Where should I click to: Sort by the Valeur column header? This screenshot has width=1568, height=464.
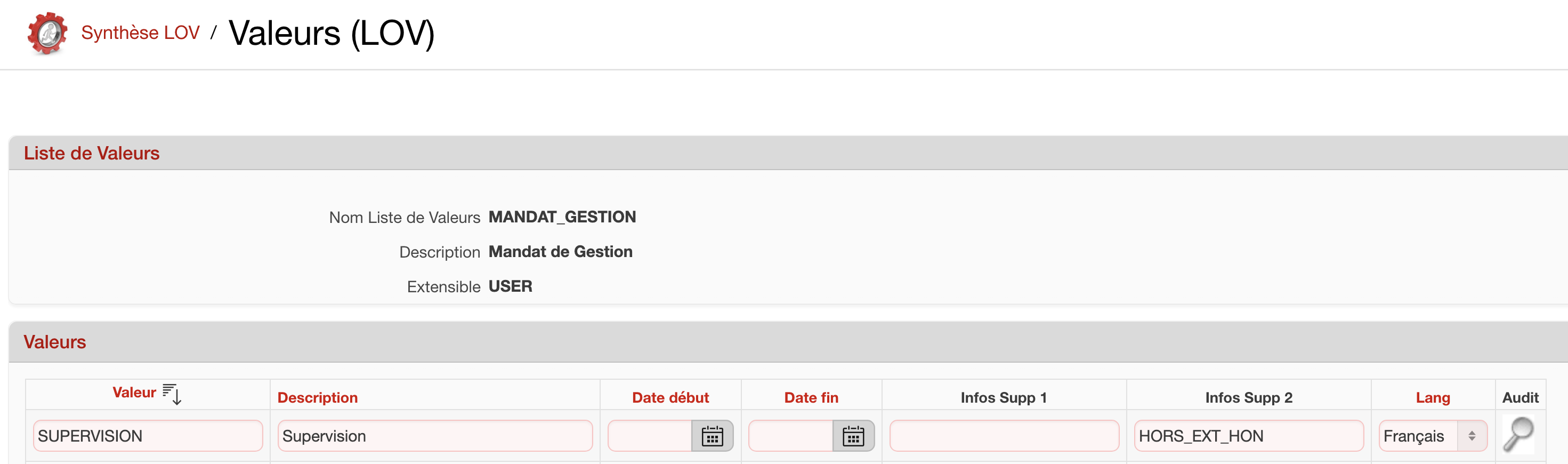134,393
